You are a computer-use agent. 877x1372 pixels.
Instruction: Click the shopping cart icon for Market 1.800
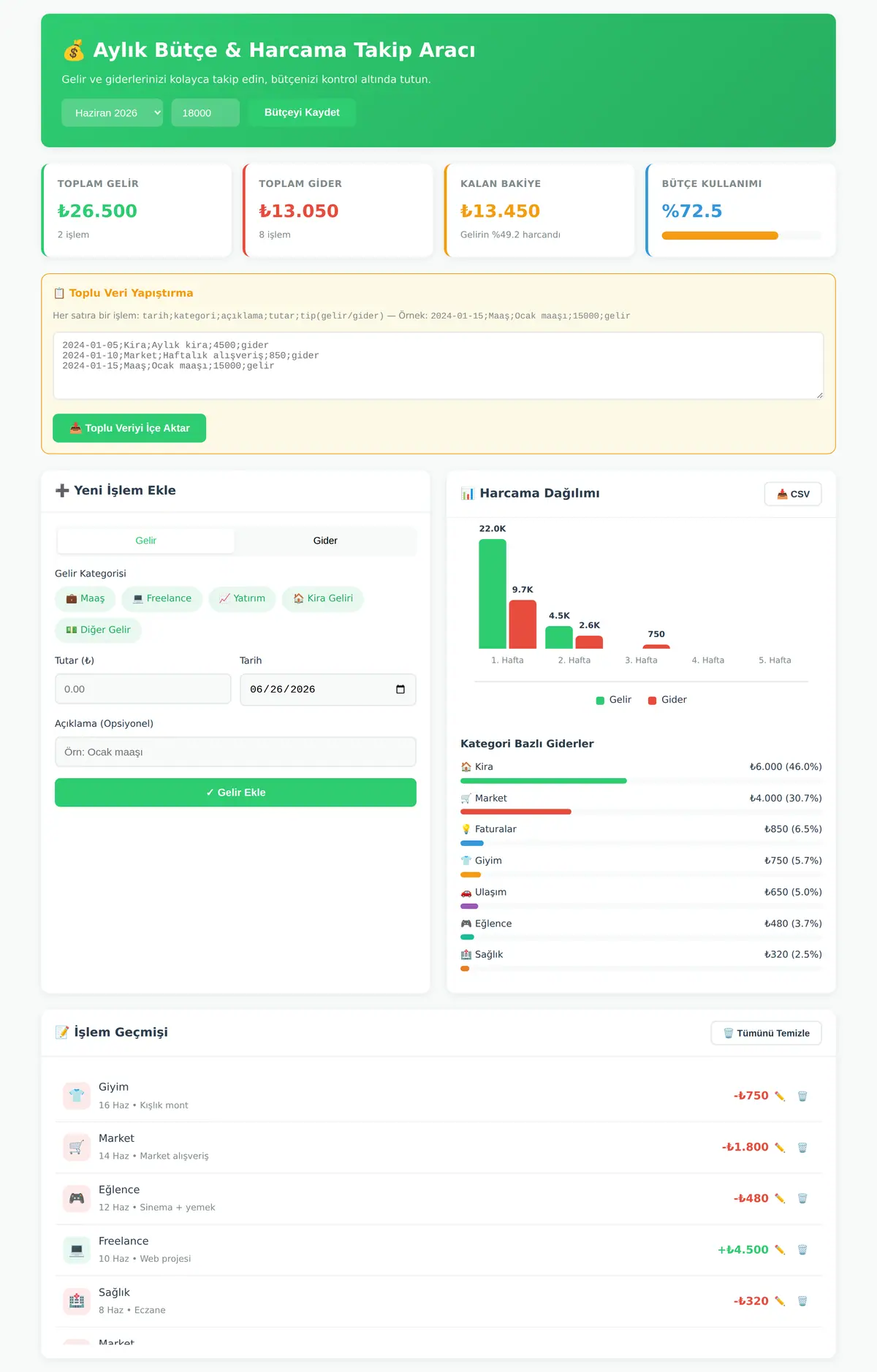click(77, 1147)
